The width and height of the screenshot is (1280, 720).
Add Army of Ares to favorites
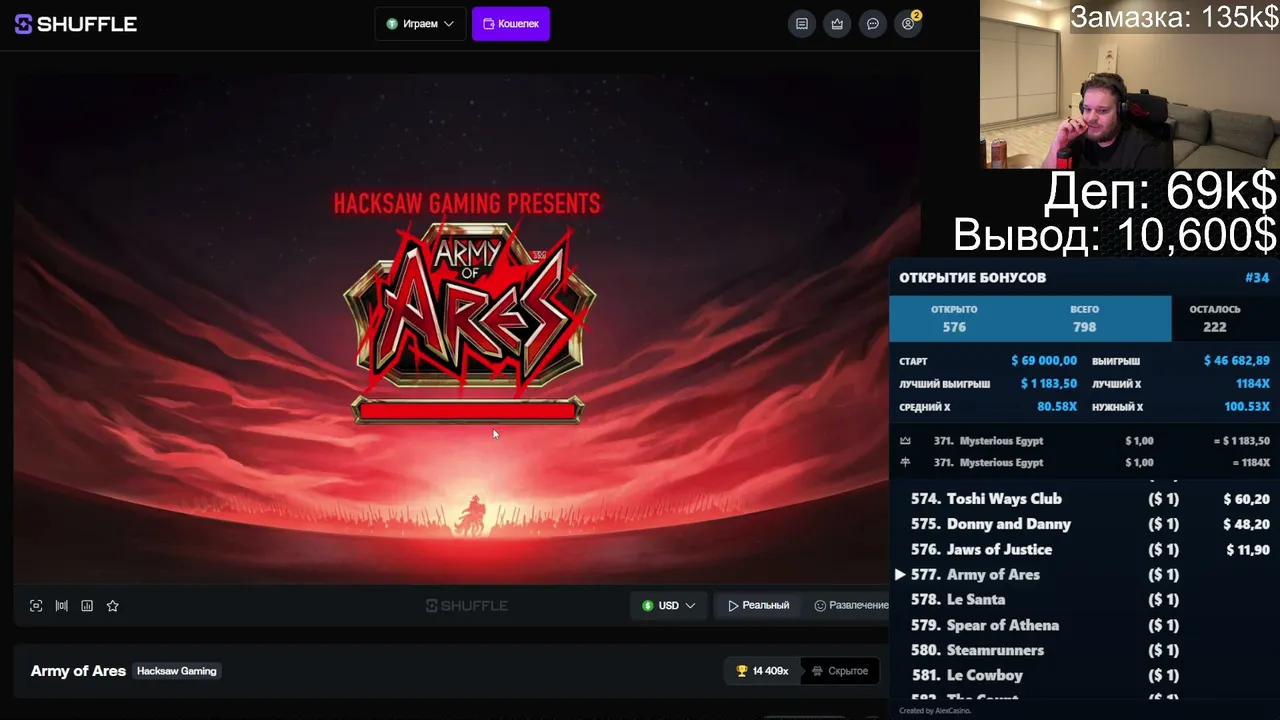click(113, 605)
